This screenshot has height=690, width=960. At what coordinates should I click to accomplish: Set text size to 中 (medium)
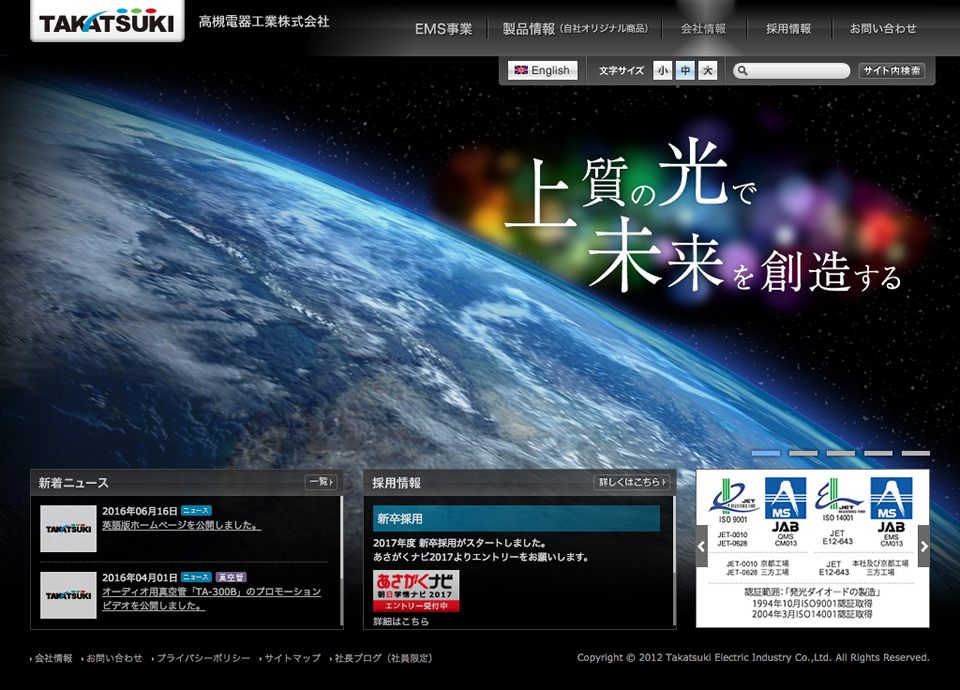(685, 70)
